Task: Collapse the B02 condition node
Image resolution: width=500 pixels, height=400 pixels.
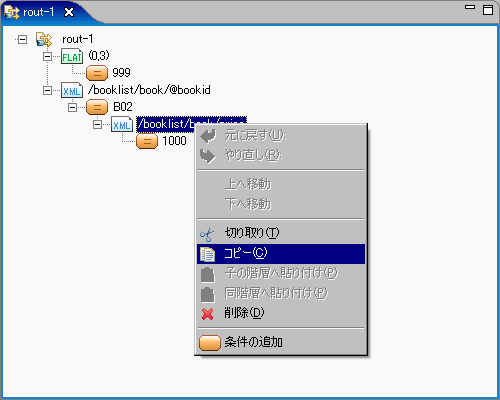Action: 72,107
